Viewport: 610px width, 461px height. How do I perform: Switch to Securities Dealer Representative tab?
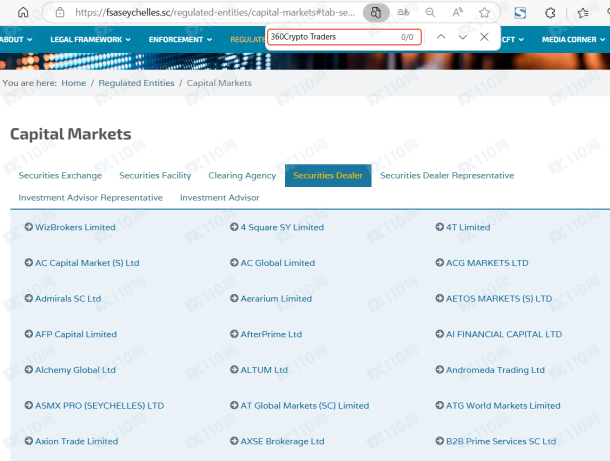(x=447, y=175)
